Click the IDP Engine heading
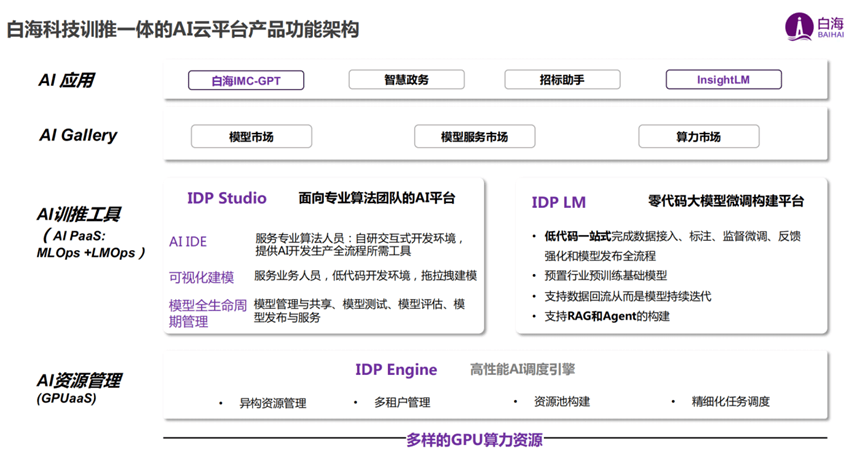This screenshot has width=865, height=458. pyautogui.click(x=396, y=370)
